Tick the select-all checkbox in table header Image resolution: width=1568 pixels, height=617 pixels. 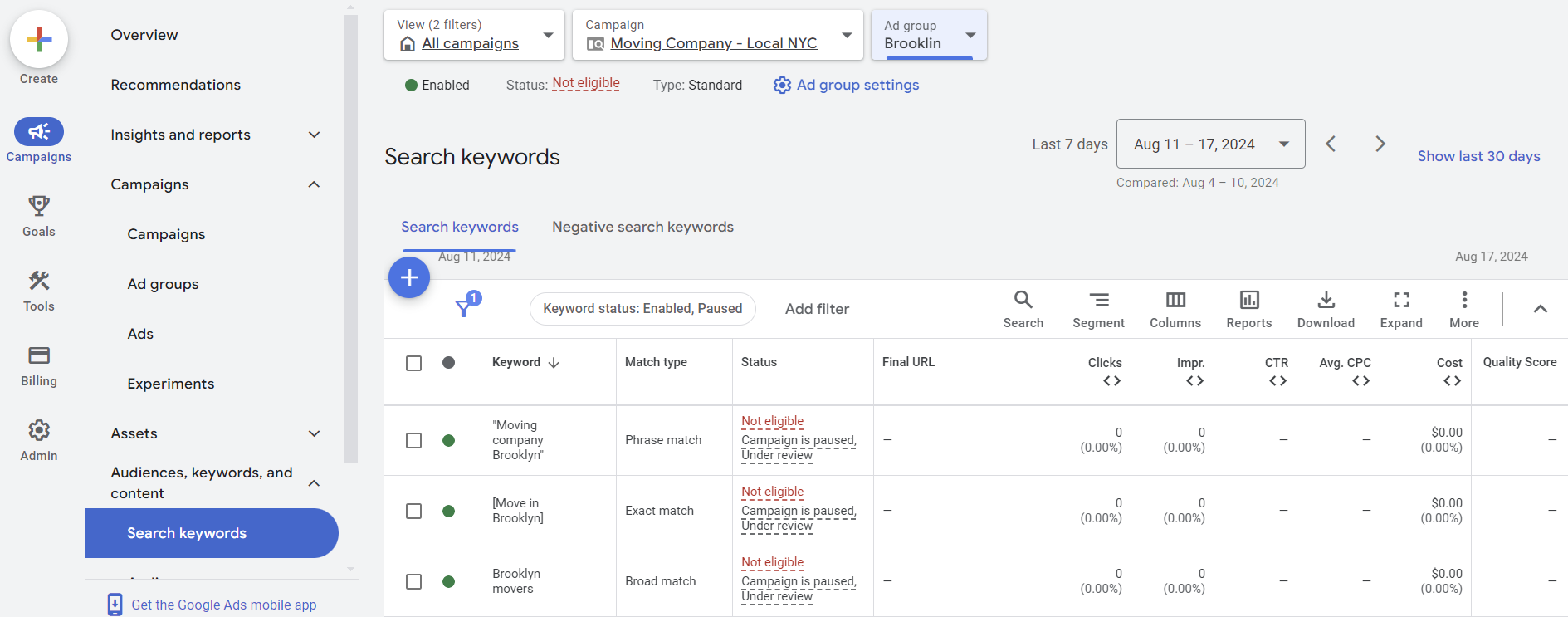click(x=413, y=363)
